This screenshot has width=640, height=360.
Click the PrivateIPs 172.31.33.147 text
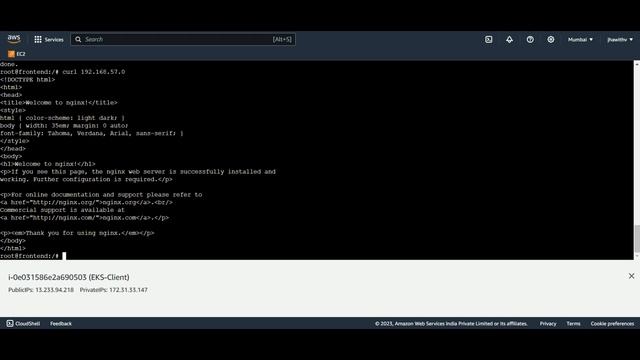point(113,290)
